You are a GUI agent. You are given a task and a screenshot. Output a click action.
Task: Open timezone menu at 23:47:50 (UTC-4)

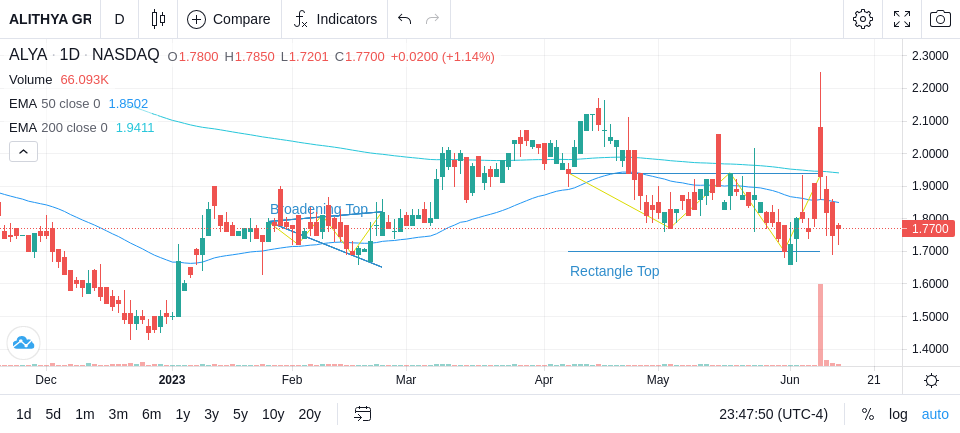(773, 415)
